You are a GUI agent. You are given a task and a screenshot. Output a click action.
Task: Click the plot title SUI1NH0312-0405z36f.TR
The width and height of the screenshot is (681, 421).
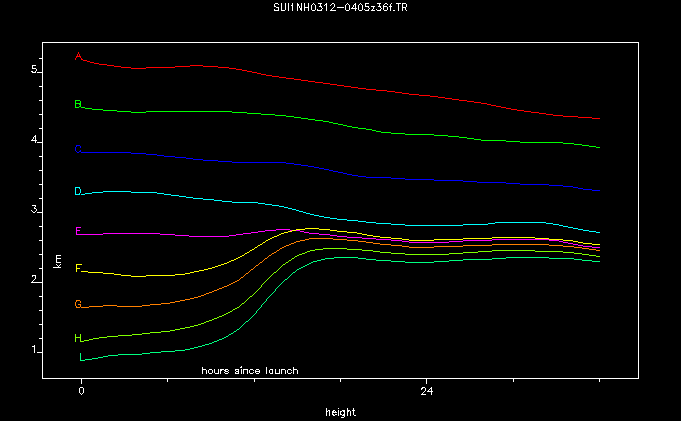tap(340, 8)
